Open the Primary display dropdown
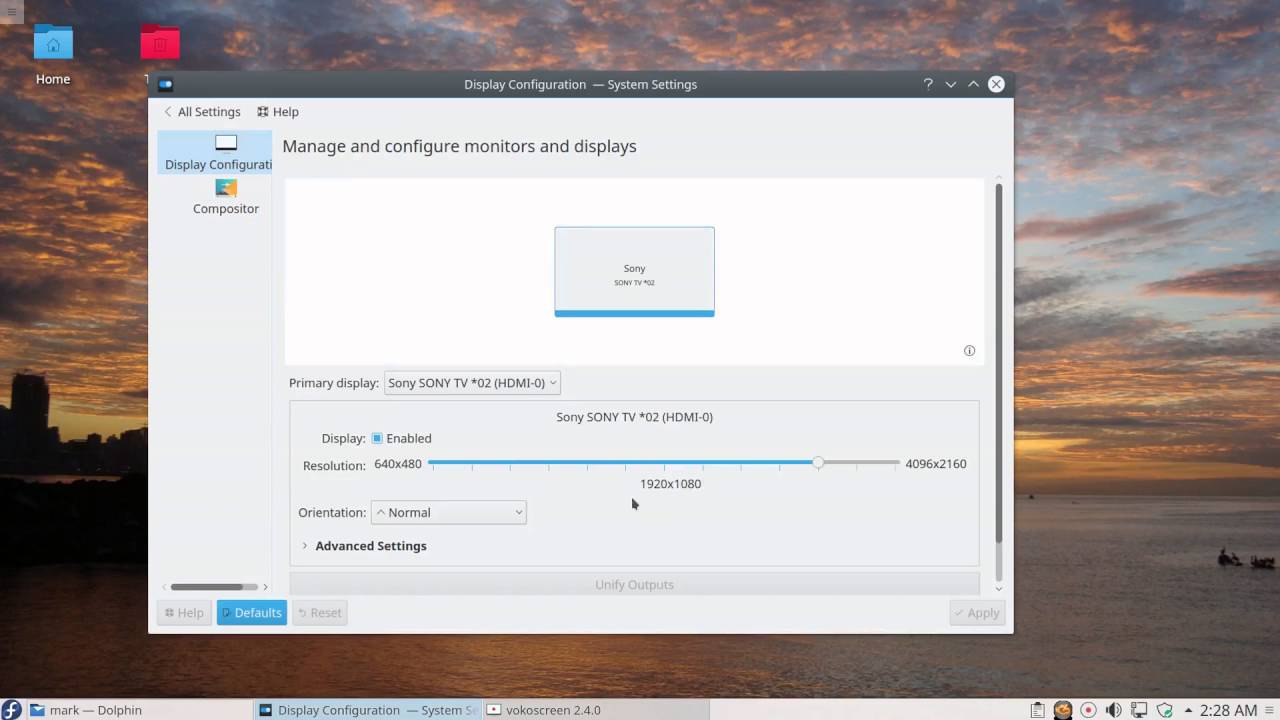The image size is (1280, 720). [472, 383]
